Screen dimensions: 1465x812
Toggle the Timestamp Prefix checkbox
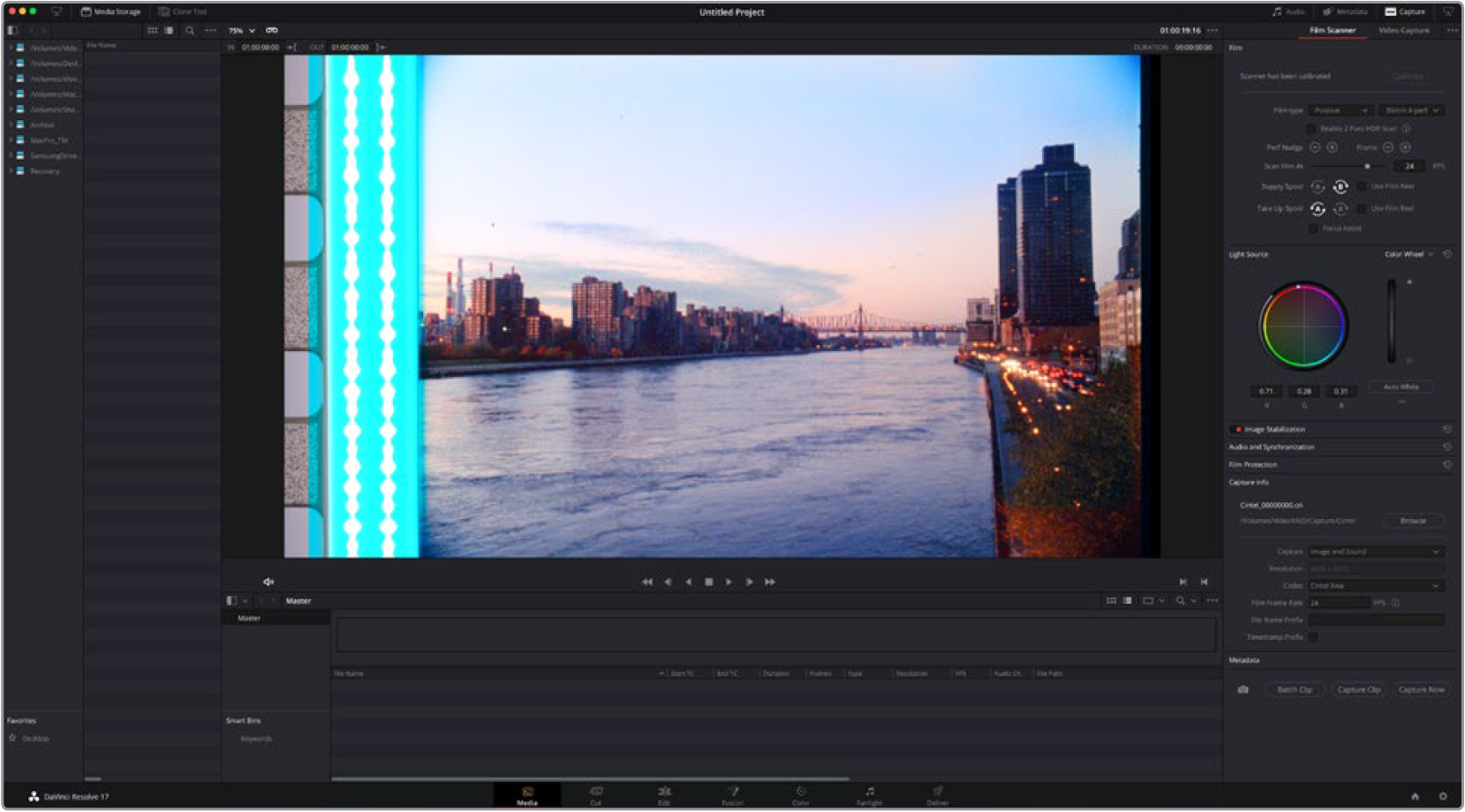[1313, 637]
